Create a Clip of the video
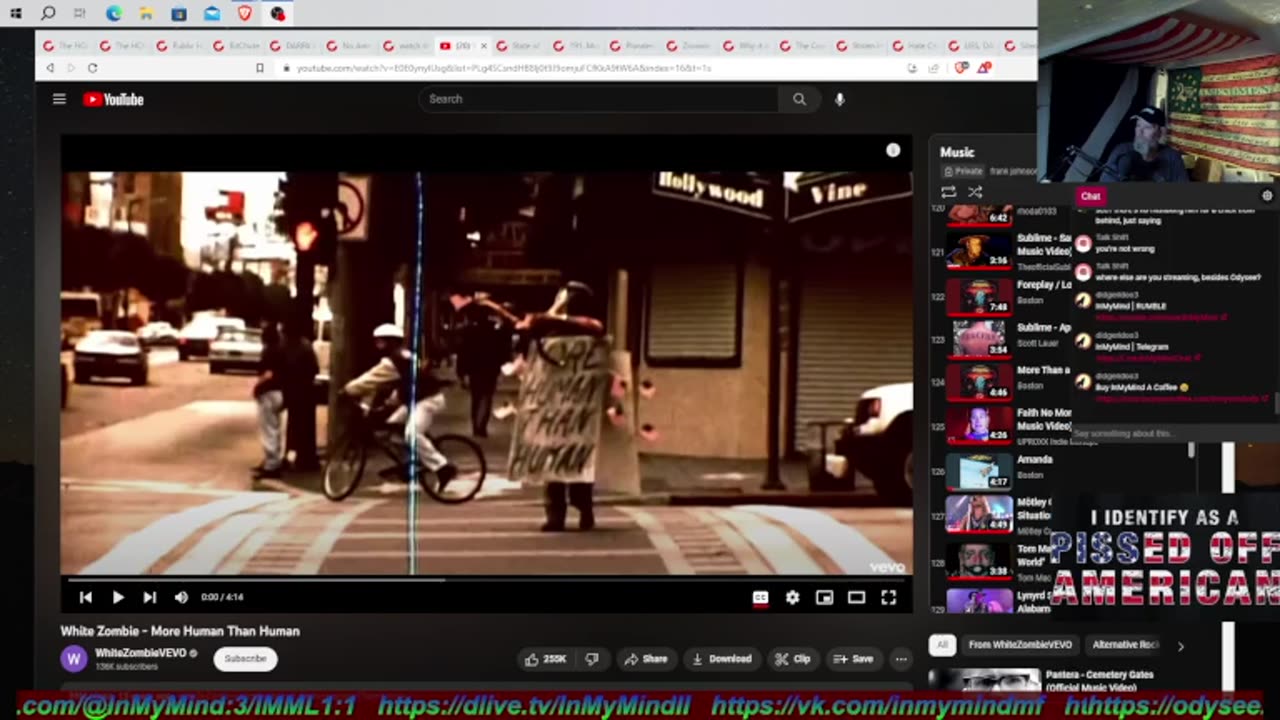Screen dimensions: 1280x720 tap(792, 659)
